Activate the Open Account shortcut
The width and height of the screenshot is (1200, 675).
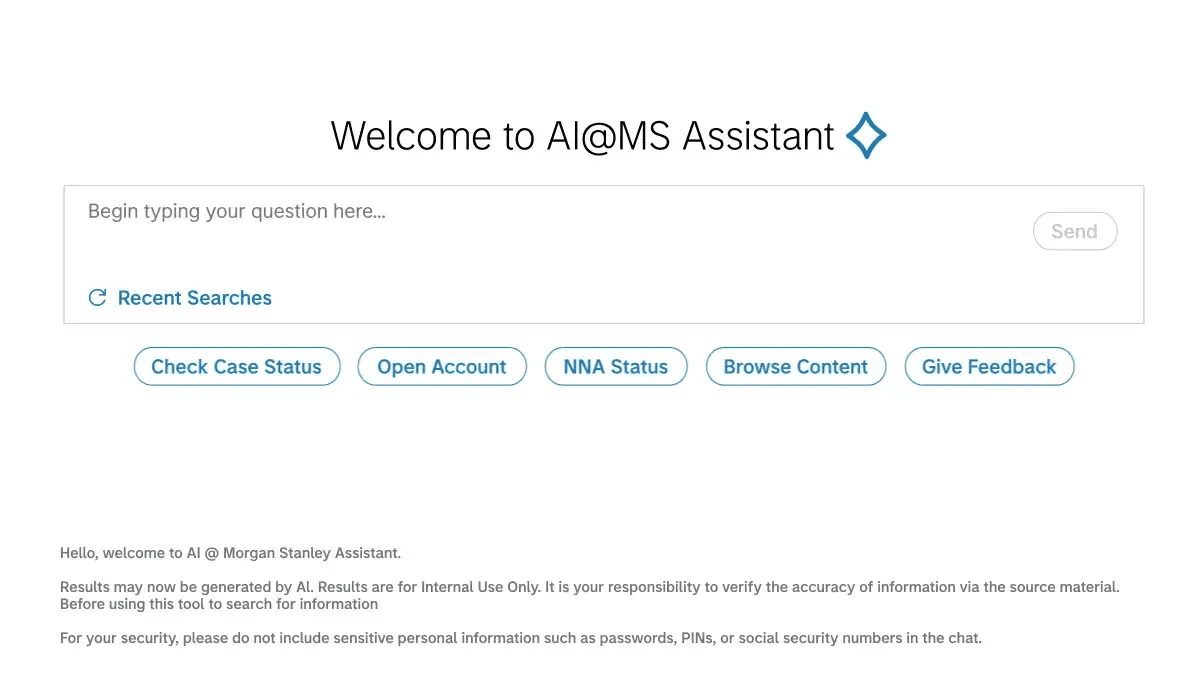[442, 366]
